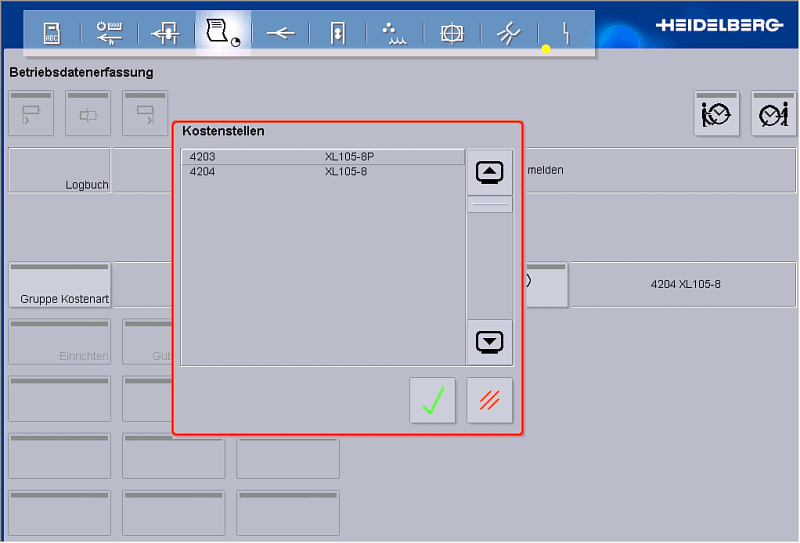
Task: Click the Gruppe Kostenart button
Action: pos(60,285)
